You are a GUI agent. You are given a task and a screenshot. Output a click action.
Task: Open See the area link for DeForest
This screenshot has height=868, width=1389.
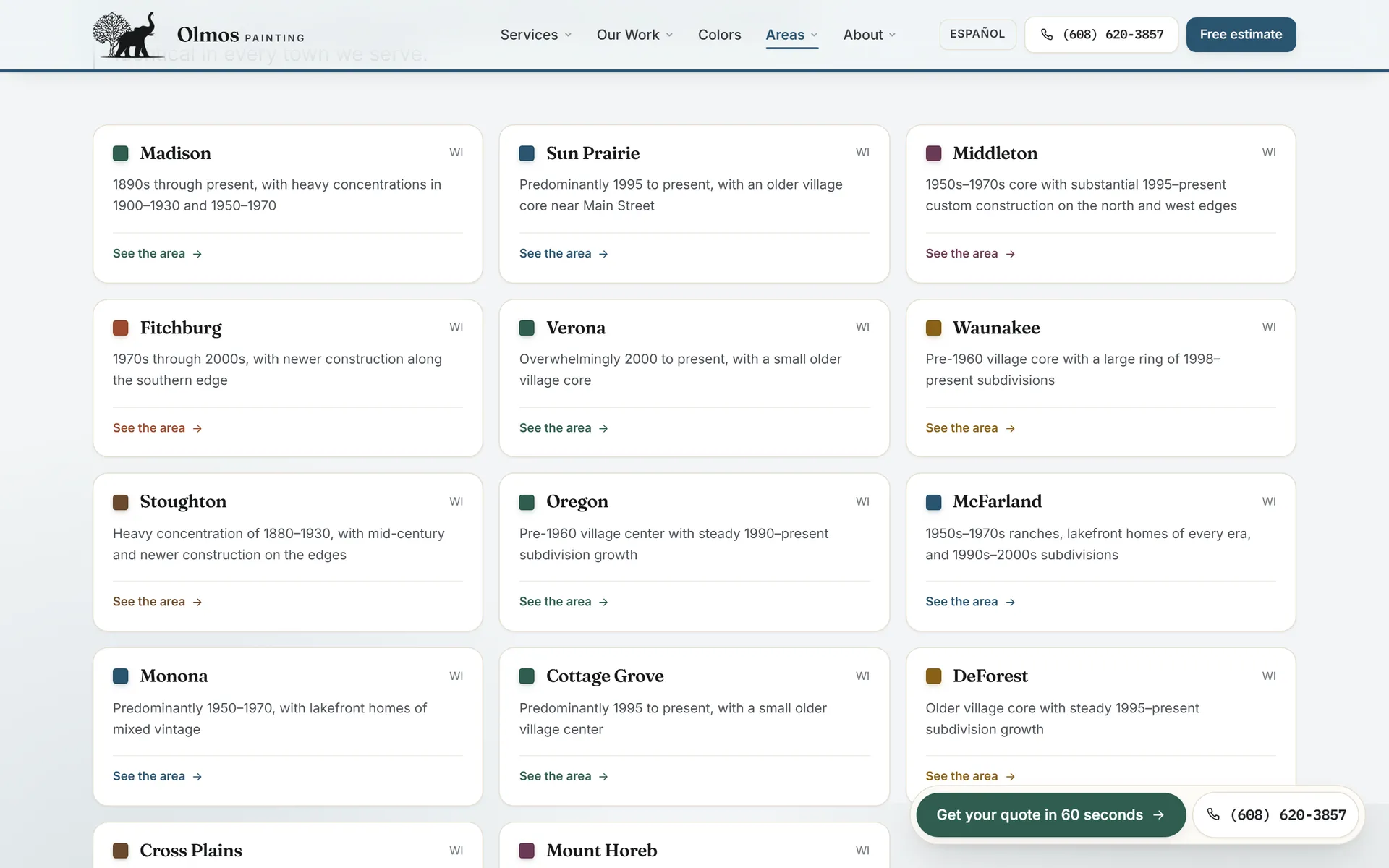point(969,776)
